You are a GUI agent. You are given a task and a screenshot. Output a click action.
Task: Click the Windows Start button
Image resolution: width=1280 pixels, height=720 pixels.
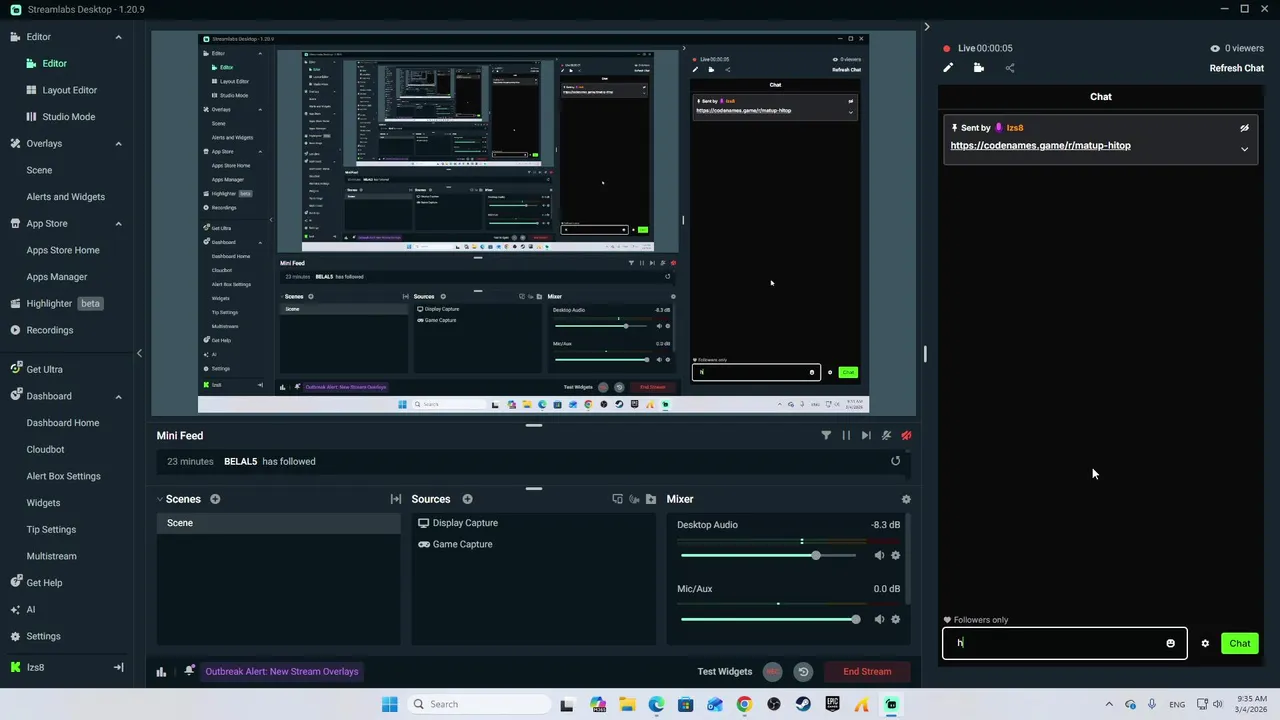(x=389, y=704)
